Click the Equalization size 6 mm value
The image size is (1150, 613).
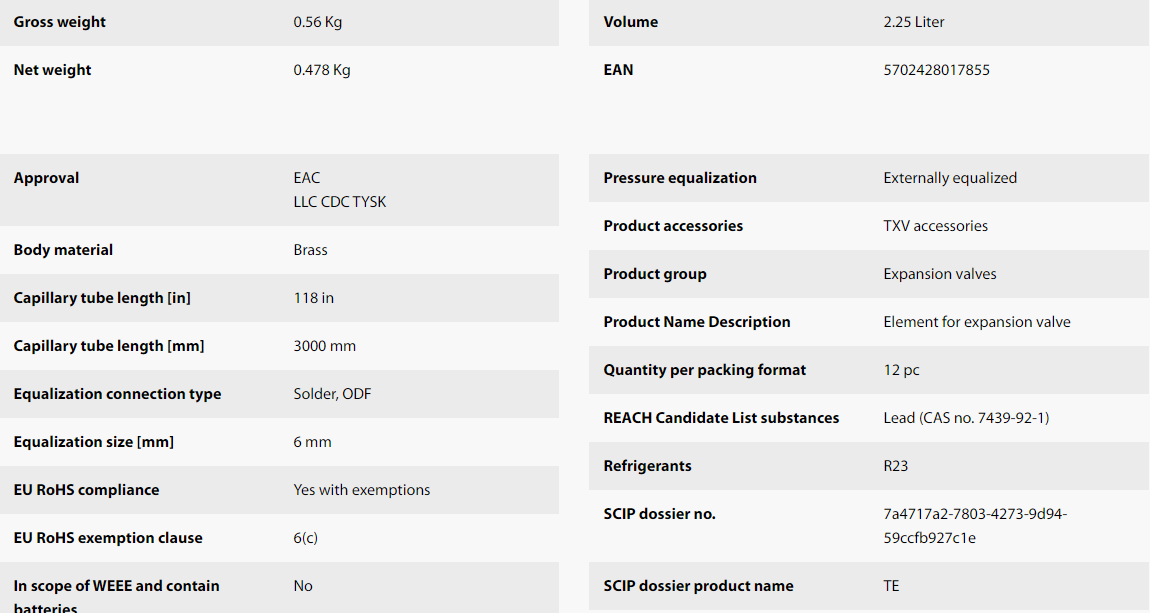click(x=312, y=442)
